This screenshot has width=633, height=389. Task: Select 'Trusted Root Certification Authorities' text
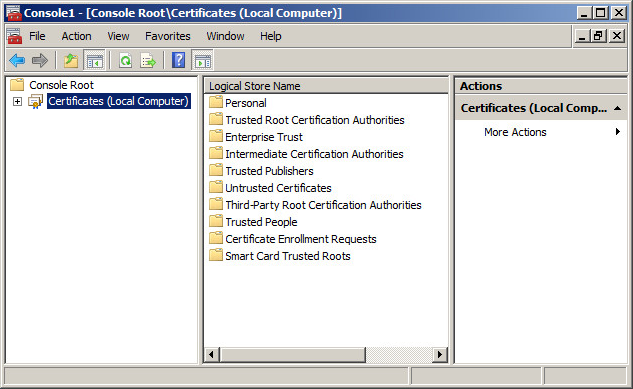[x=315, y=120]
